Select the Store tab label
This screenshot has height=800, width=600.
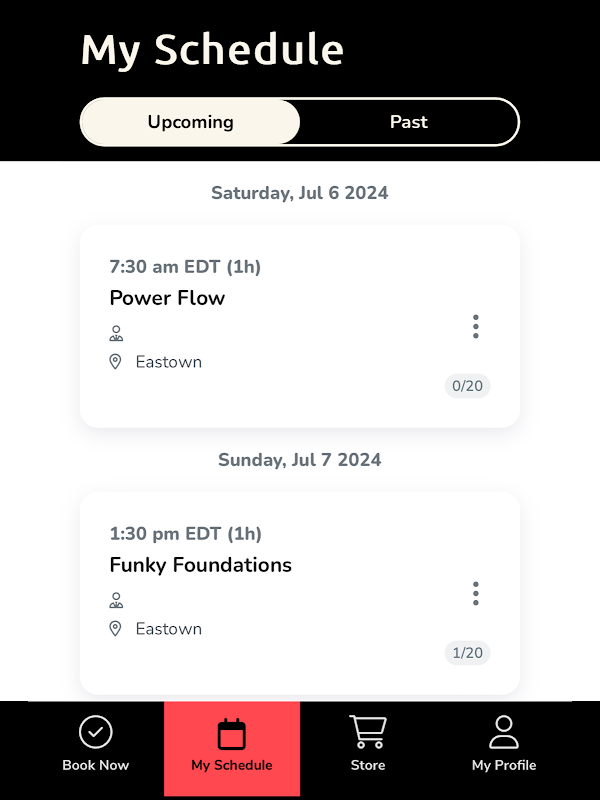point(368,765)
